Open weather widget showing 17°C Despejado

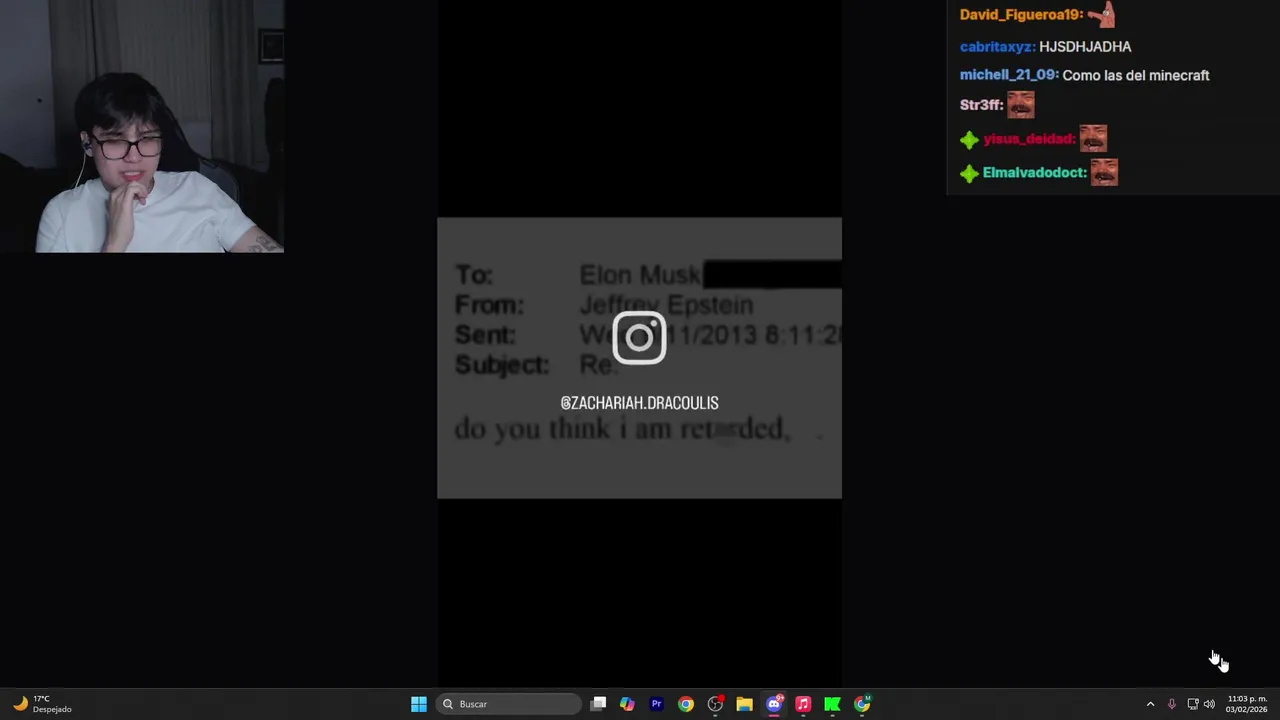pos(42,704)
